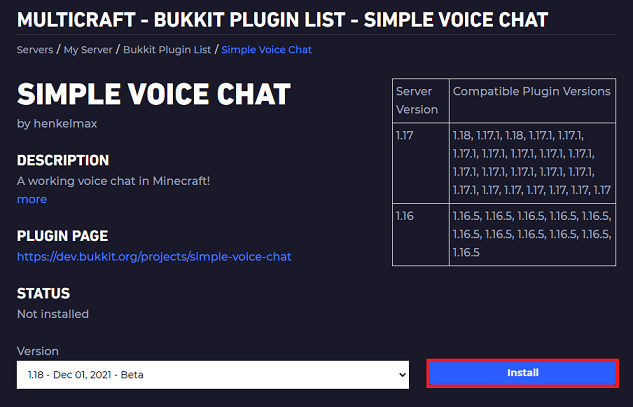The height and width of the screenshot is (407, 633).
Task: Open Bukkit Plugin List breadcrumb
Action: click(168, 49)
